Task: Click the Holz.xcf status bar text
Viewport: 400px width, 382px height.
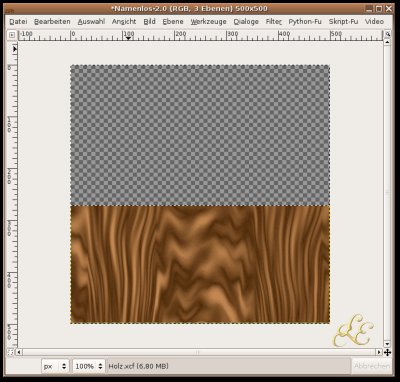Action: tap(139, 366)
